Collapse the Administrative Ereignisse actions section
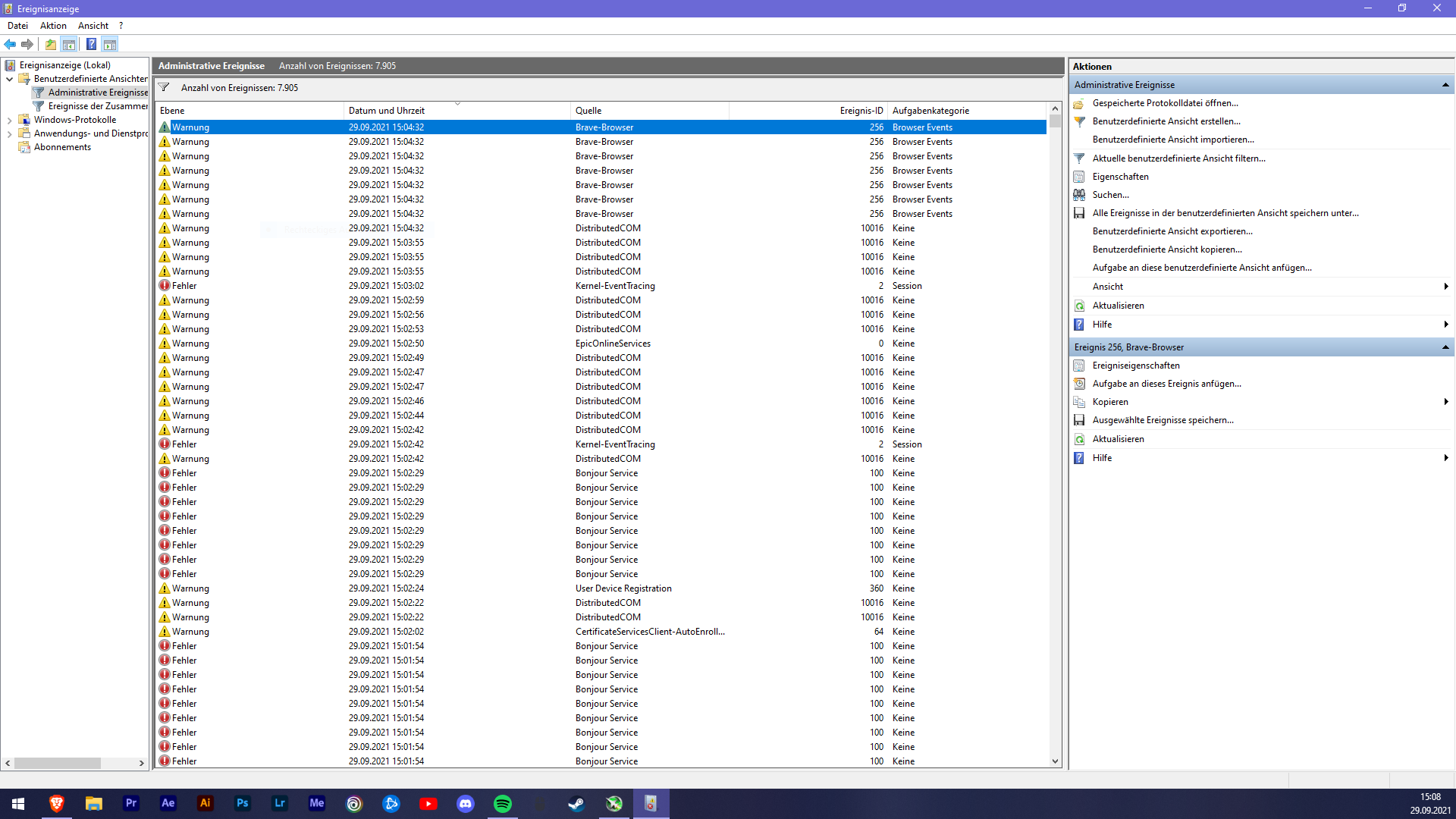 coord(1445,85)
